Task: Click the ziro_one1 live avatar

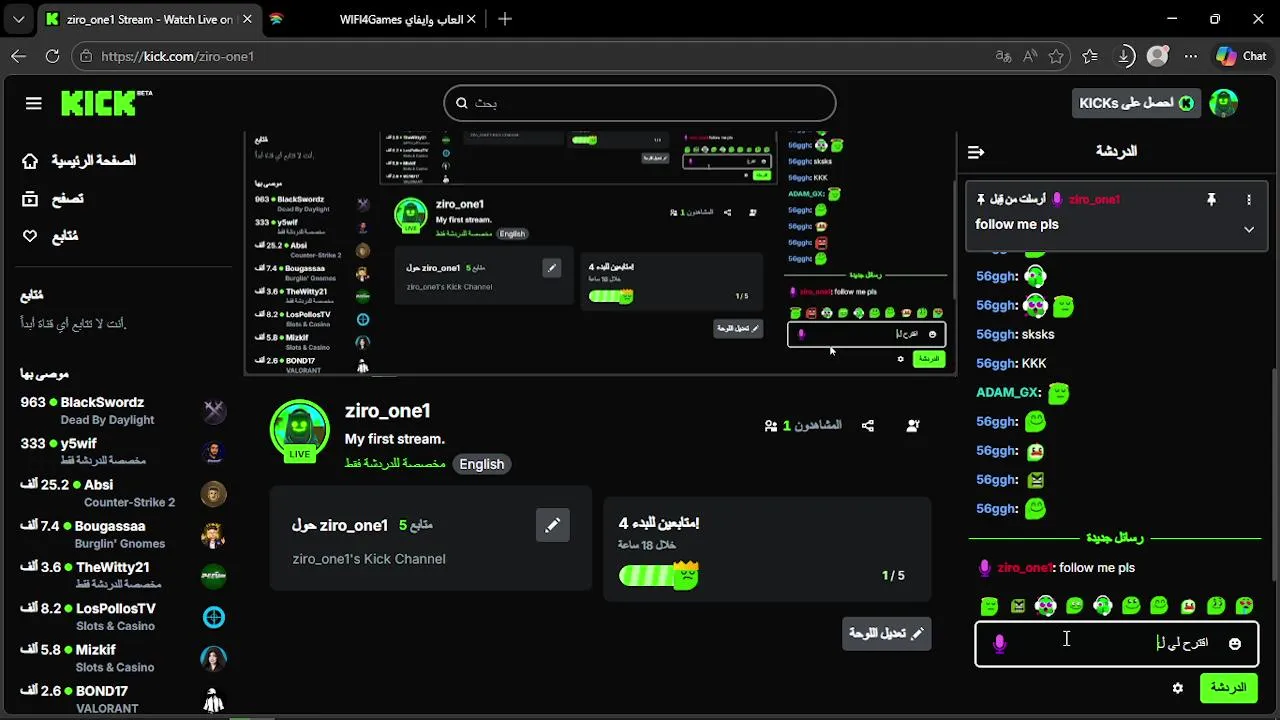Action: tap(300, 430)
